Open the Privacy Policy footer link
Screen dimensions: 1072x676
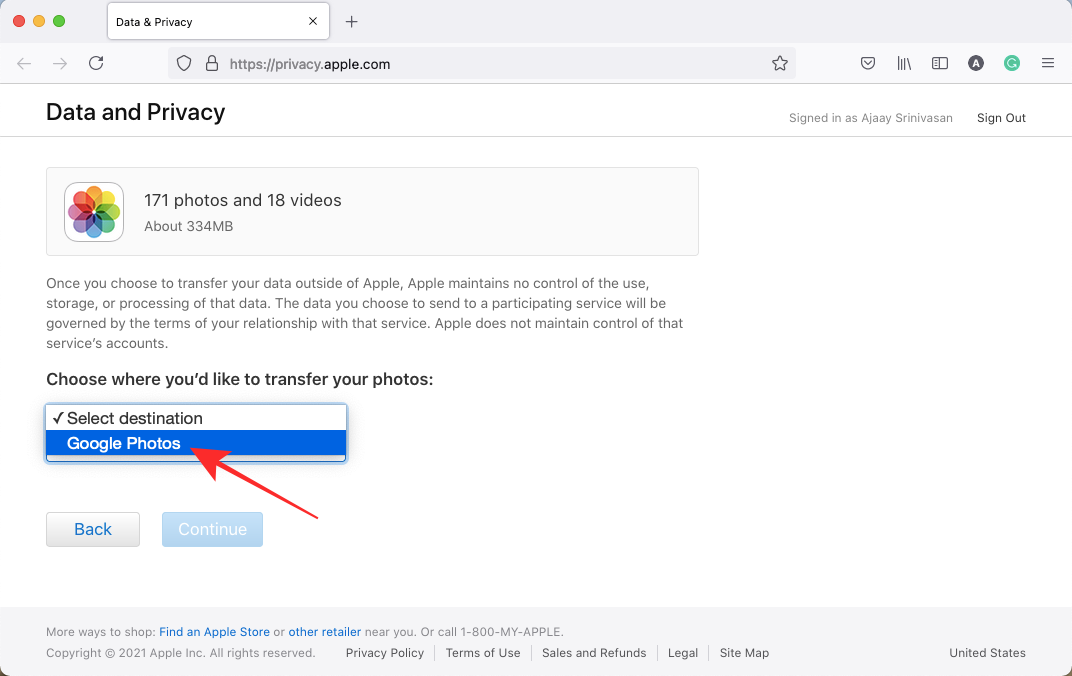coord(385,653)
